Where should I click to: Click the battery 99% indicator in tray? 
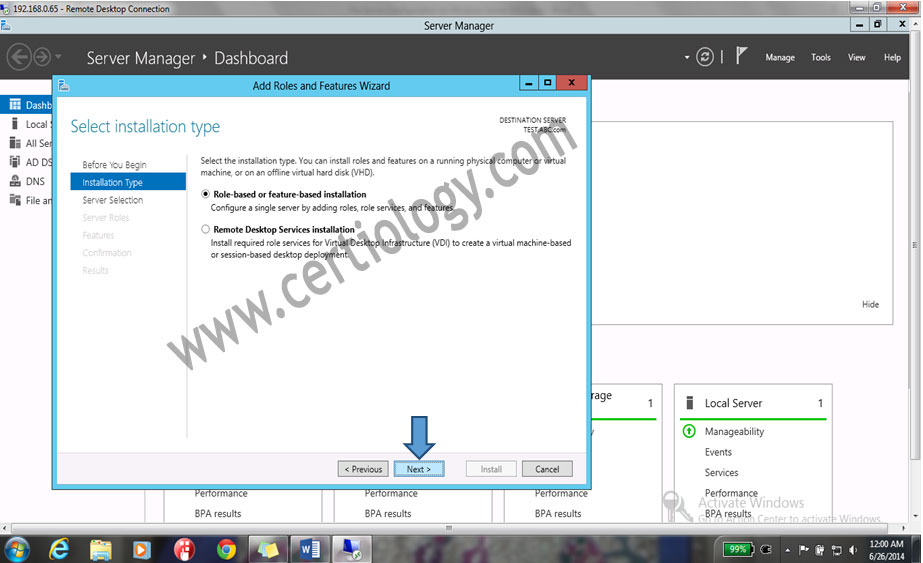tap(738, 549)
